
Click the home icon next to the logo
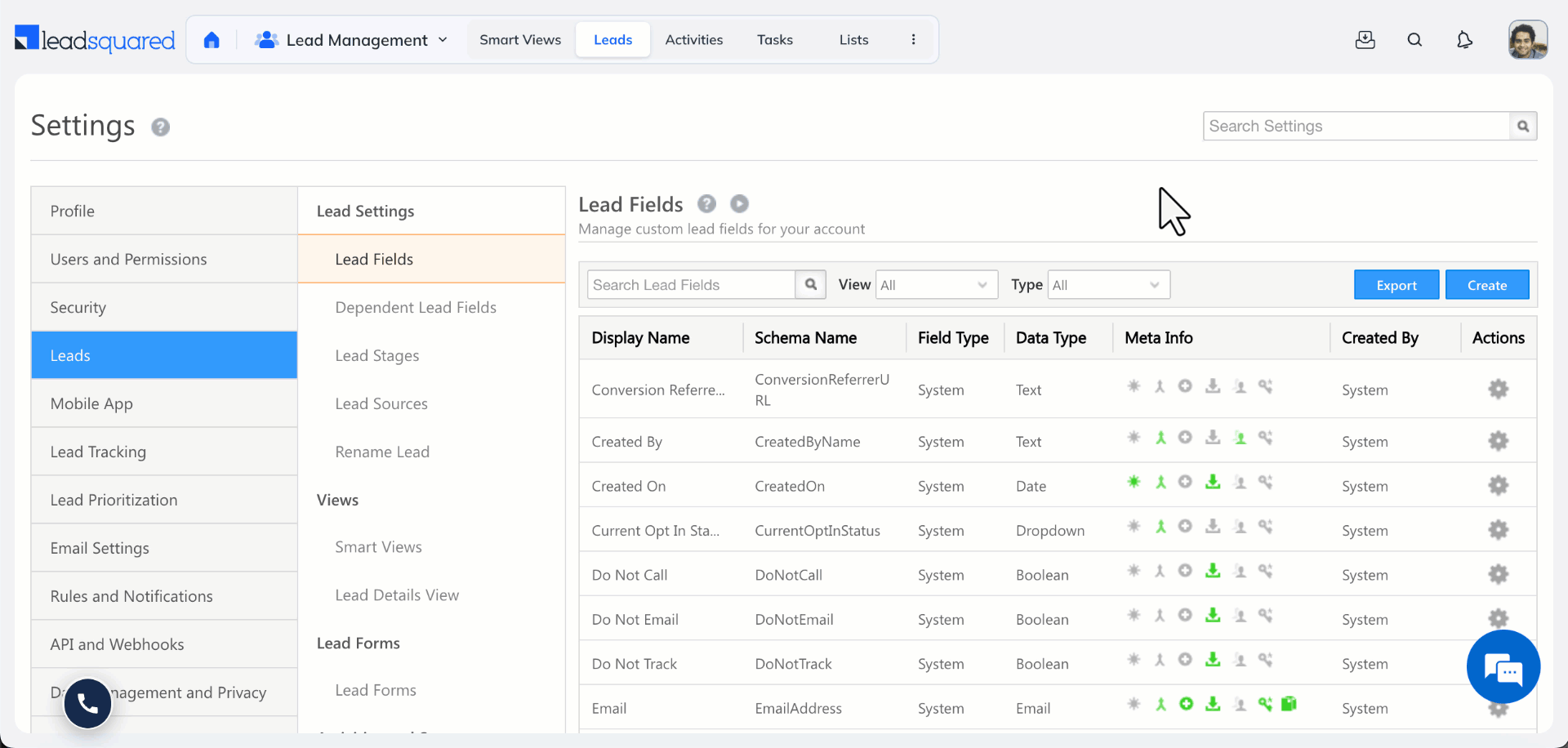pos(212,39)
